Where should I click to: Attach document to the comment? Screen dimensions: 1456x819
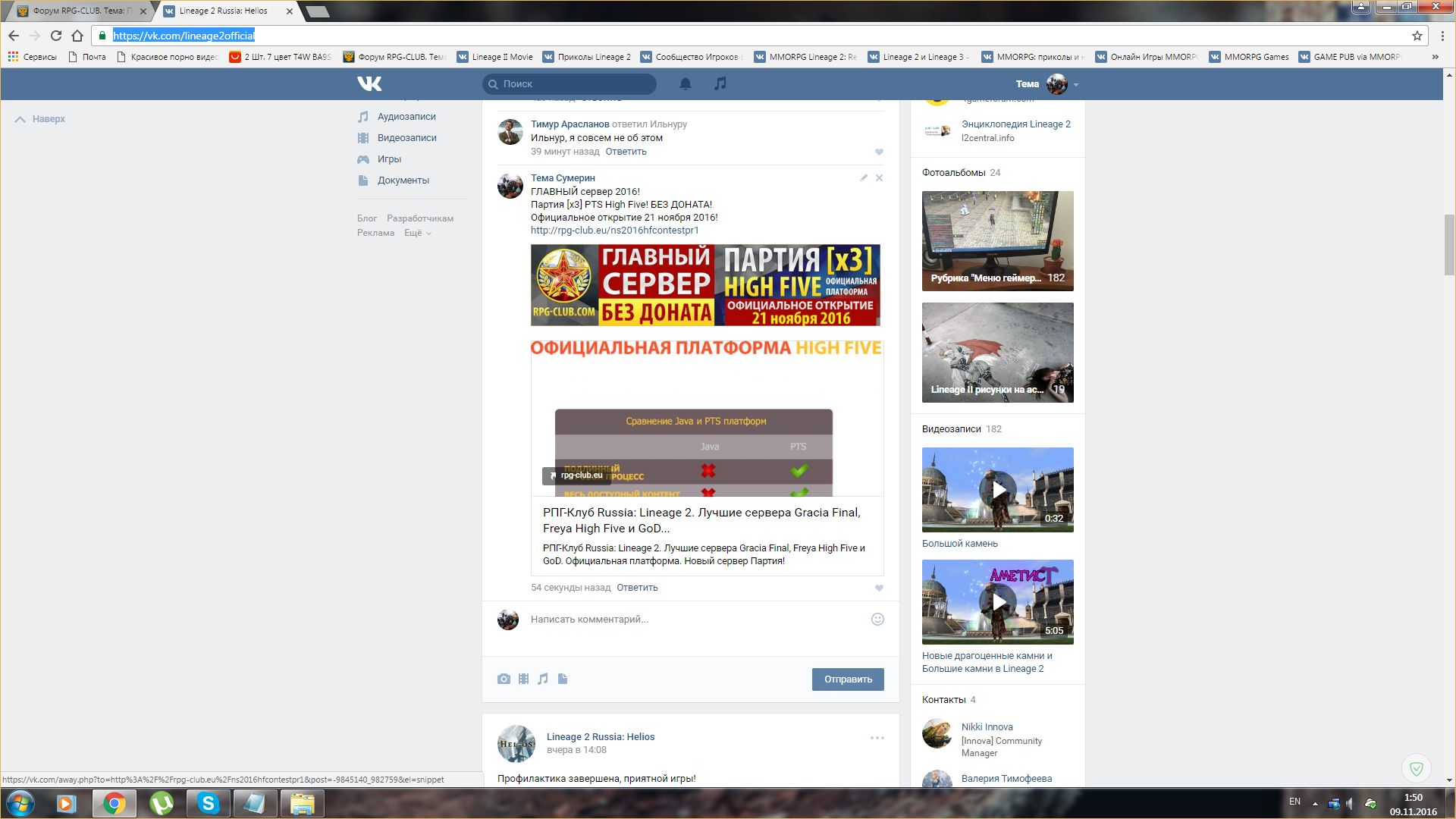563,679
